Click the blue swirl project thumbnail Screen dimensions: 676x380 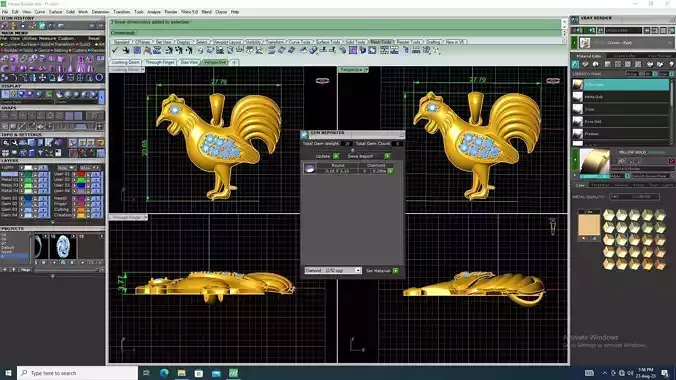(x=63, y=247)
